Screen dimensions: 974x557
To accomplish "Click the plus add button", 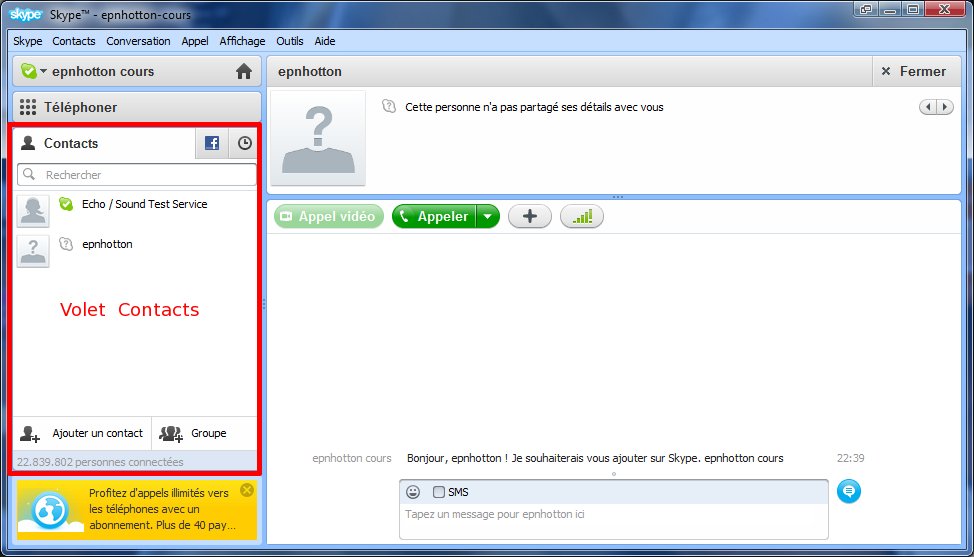I will coord(530,217).
